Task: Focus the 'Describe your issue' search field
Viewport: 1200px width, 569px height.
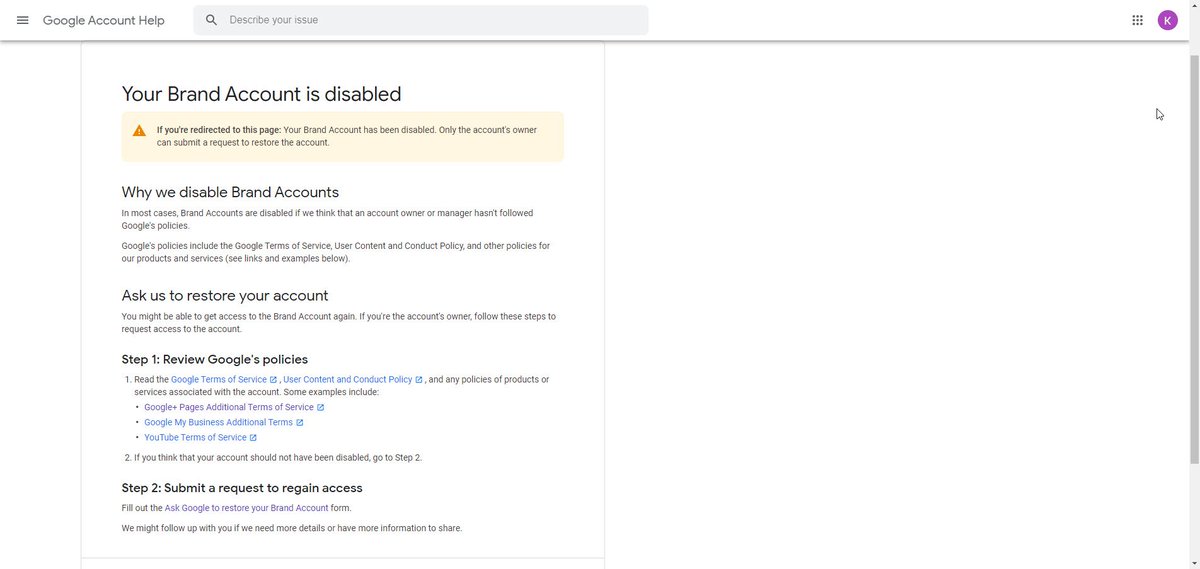Action: (x=420, y=20)
